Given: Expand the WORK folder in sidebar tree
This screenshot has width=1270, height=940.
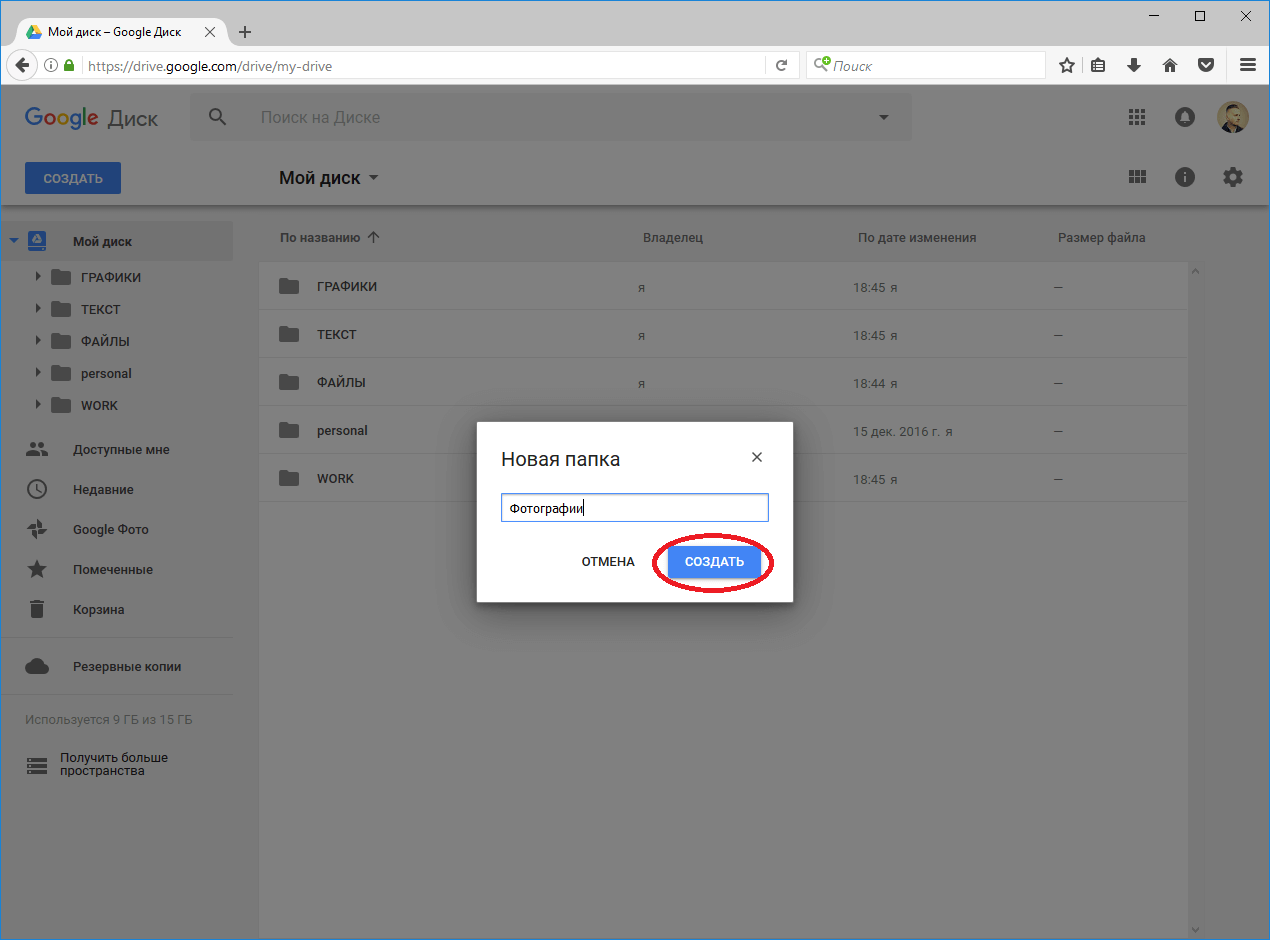Looking at the screenshot, I should [x=38, y=405].
